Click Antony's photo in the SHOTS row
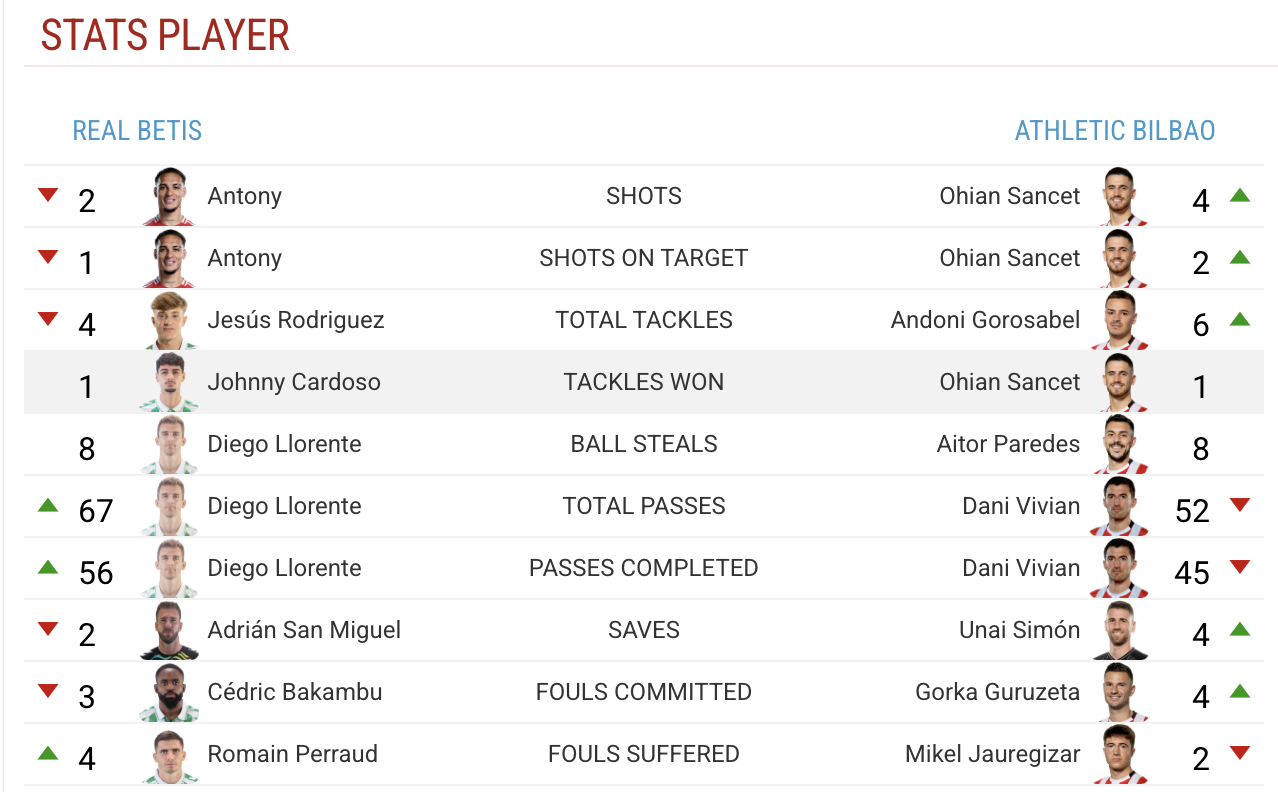The height and width of the screenshot is (792, 1278). 169,196
